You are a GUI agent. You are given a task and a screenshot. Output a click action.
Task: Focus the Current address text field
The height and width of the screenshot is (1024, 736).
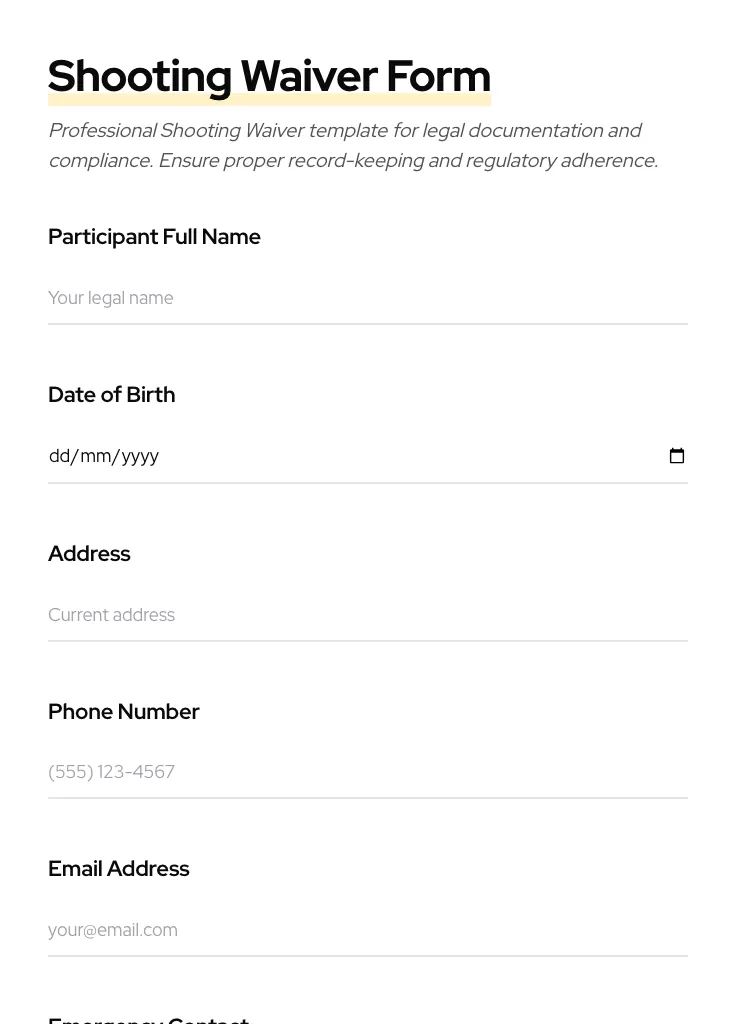tap(367, 615)
